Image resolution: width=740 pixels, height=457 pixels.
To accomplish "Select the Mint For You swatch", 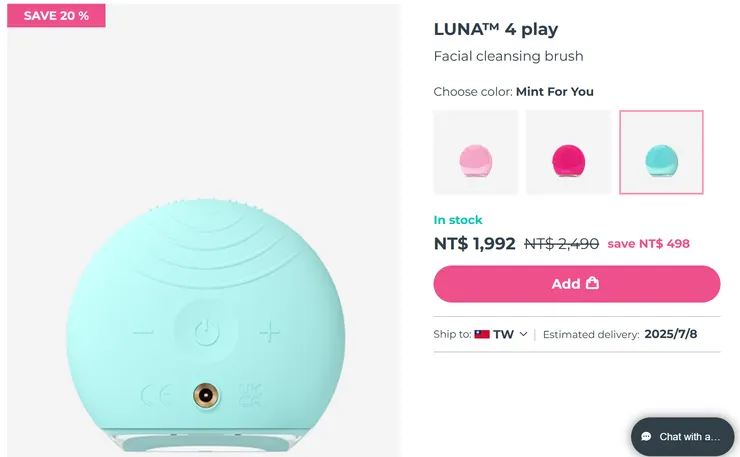I will click(x=661, y=152).
